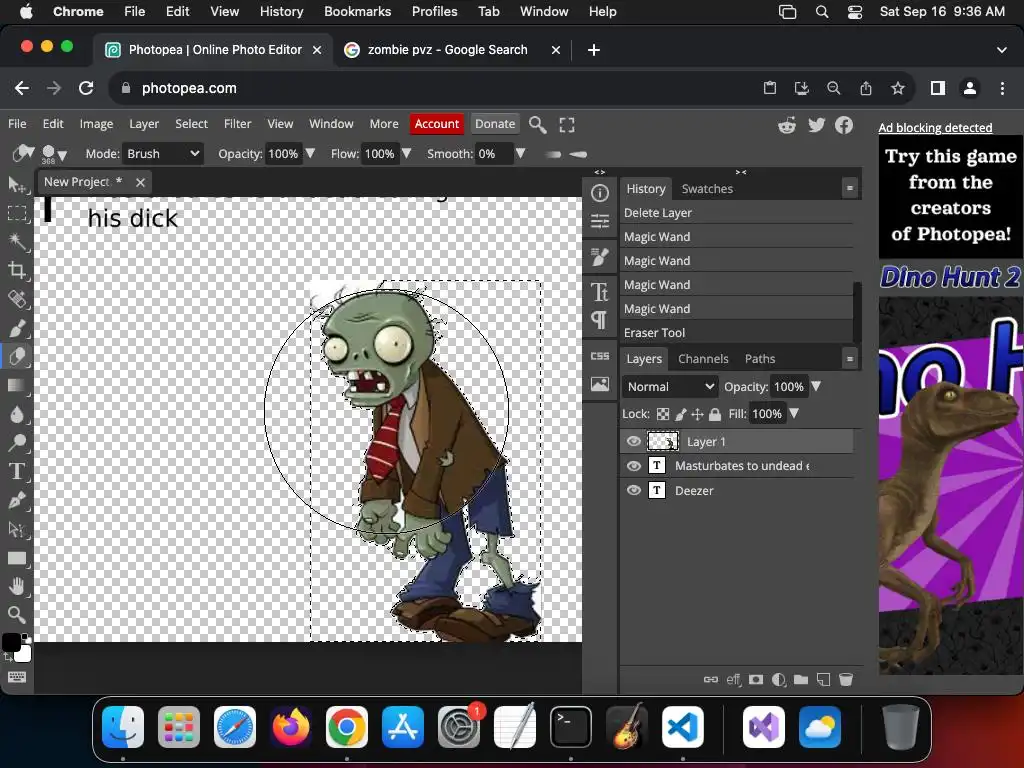
Task: Toggle the lock all padlock icon
Action: pyautogui.click(x=715, y=414)
